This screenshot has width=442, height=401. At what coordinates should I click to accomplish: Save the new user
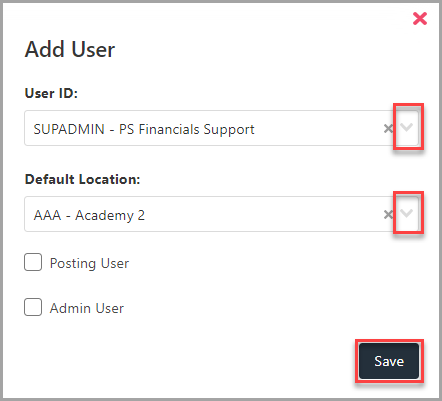pos(389,361)
